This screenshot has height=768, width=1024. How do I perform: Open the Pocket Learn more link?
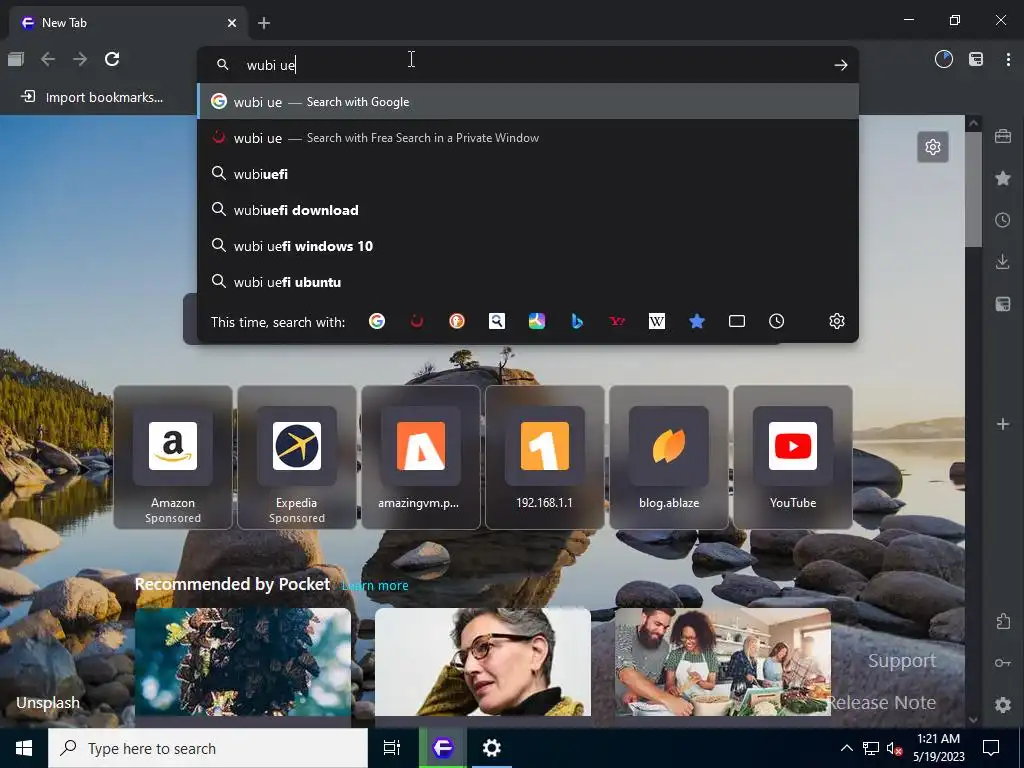click(375, 586)
